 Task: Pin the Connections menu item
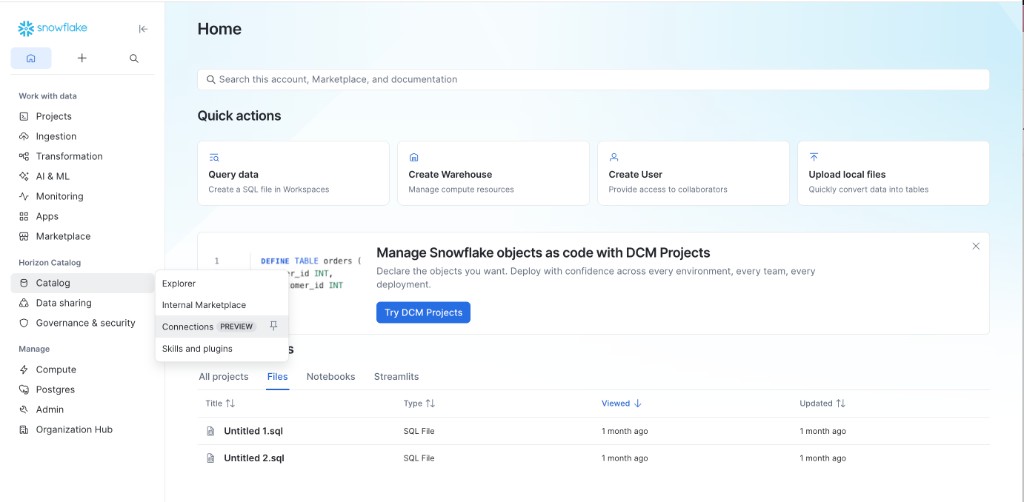tap(274, 326)
